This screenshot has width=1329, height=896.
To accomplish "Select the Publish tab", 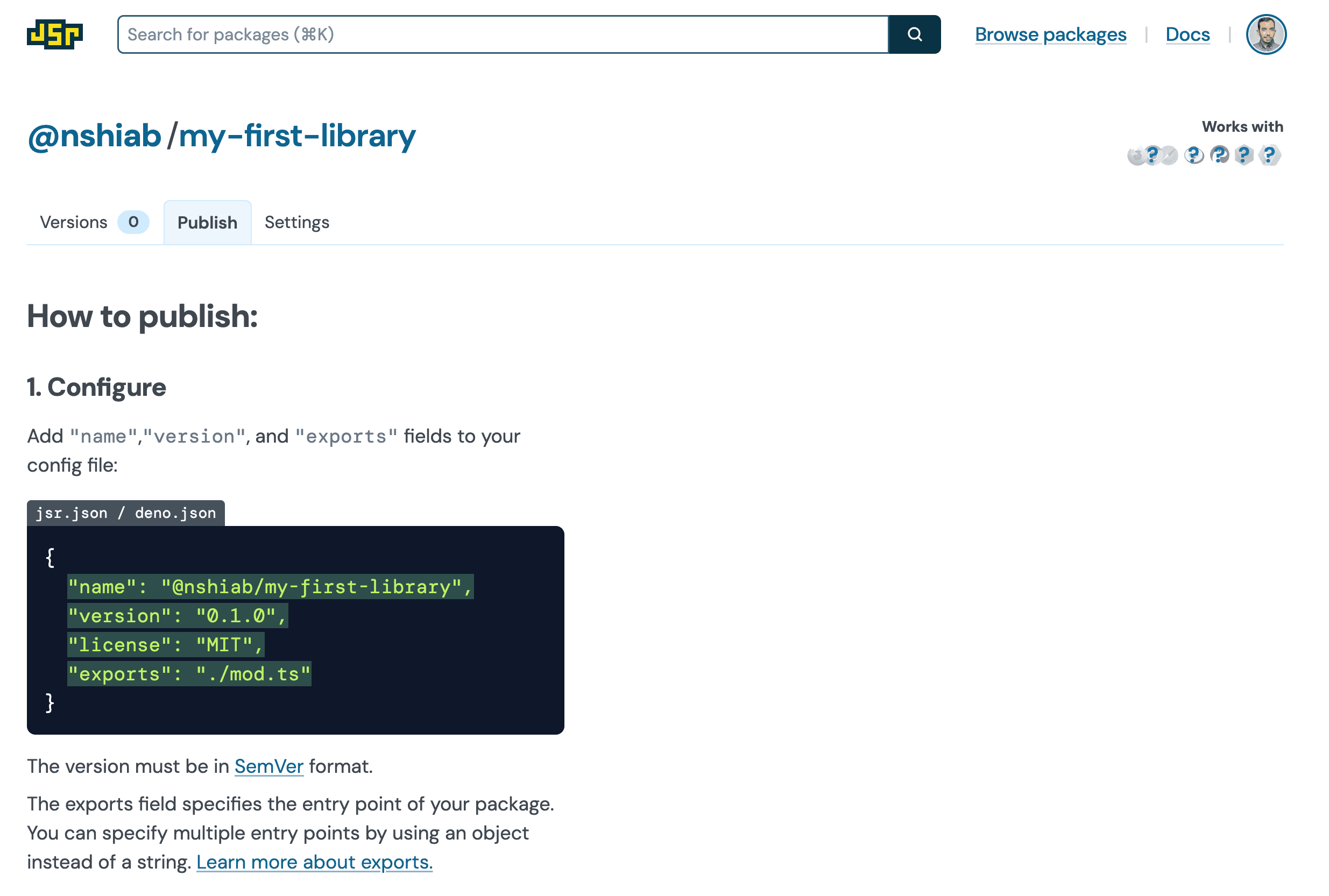I will tap(208, 222).
